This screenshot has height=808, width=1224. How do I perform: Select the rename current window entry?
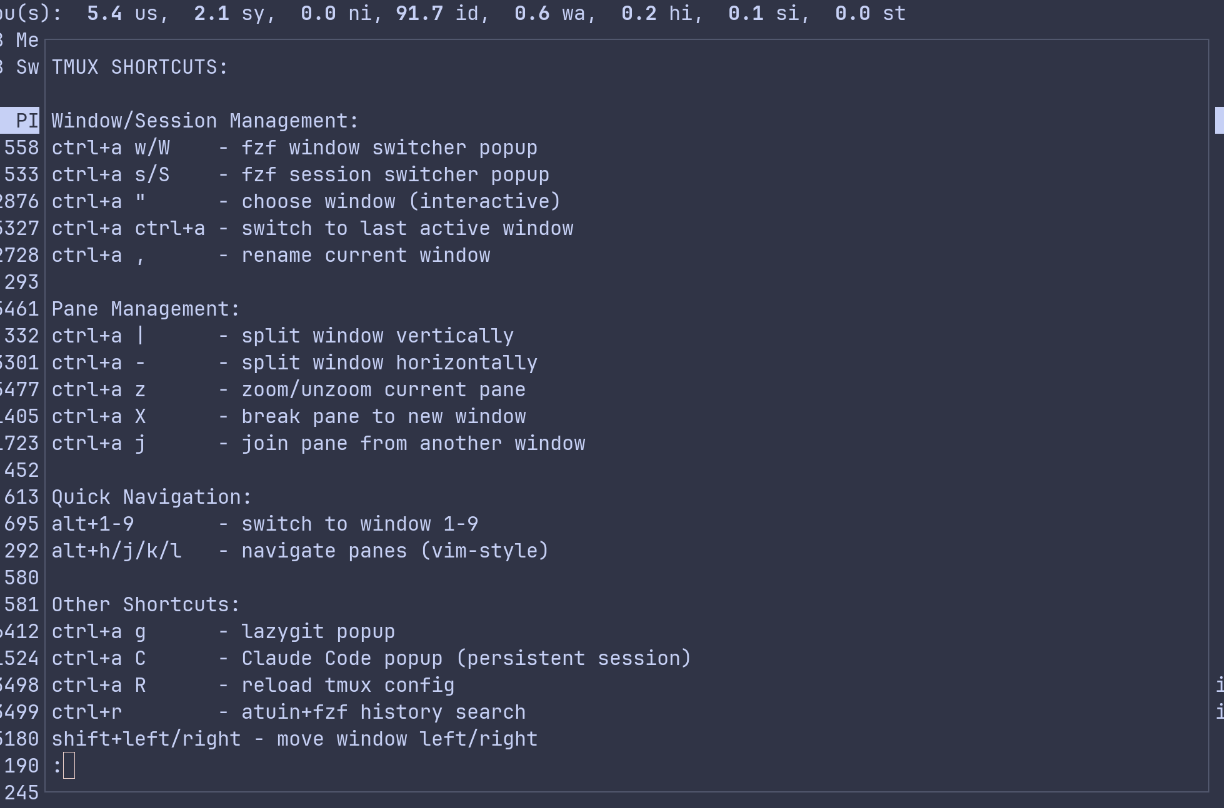270,256
